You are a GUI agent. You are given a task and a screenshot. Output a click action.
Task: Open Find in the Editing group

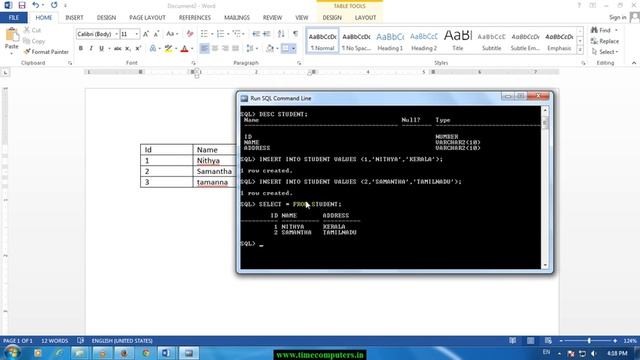point(601,30)
